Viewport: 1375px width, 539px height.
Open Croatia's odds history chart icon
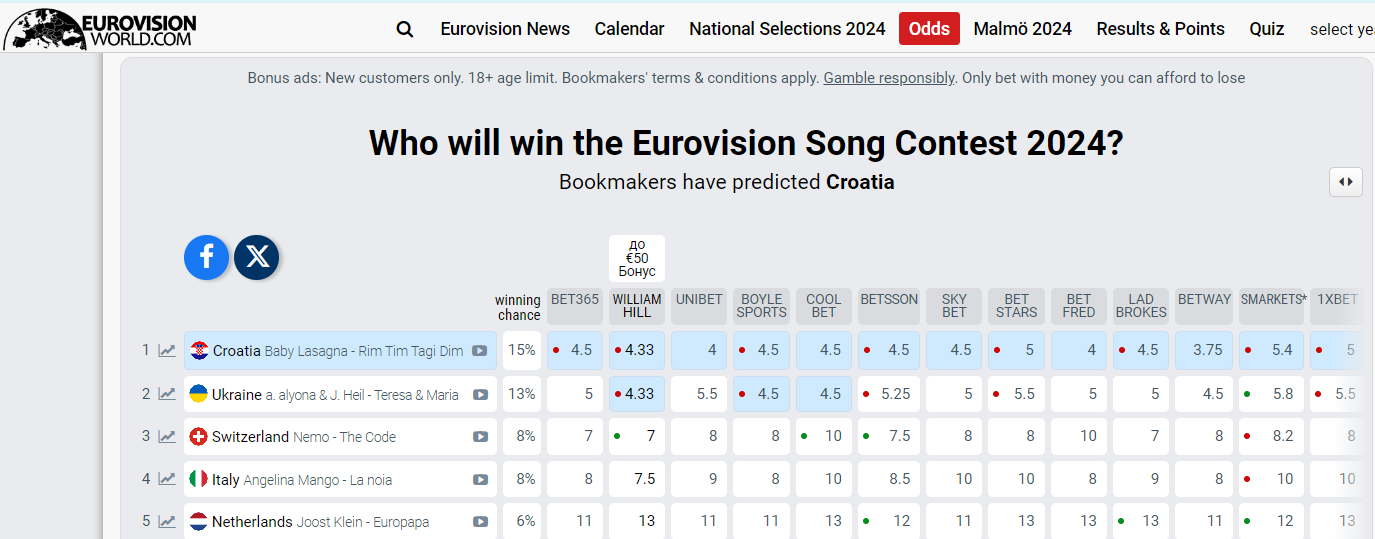(x=167, y=351)
